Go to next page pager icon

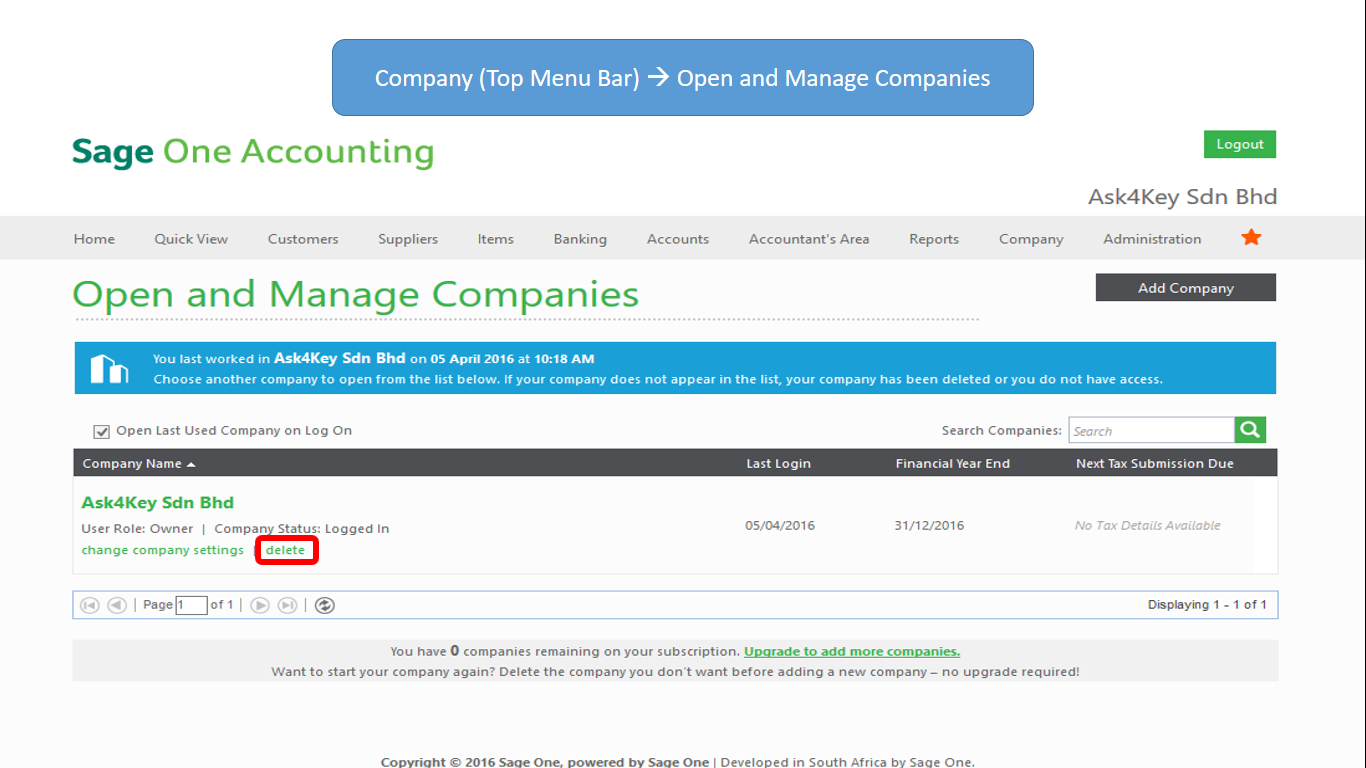260,605
